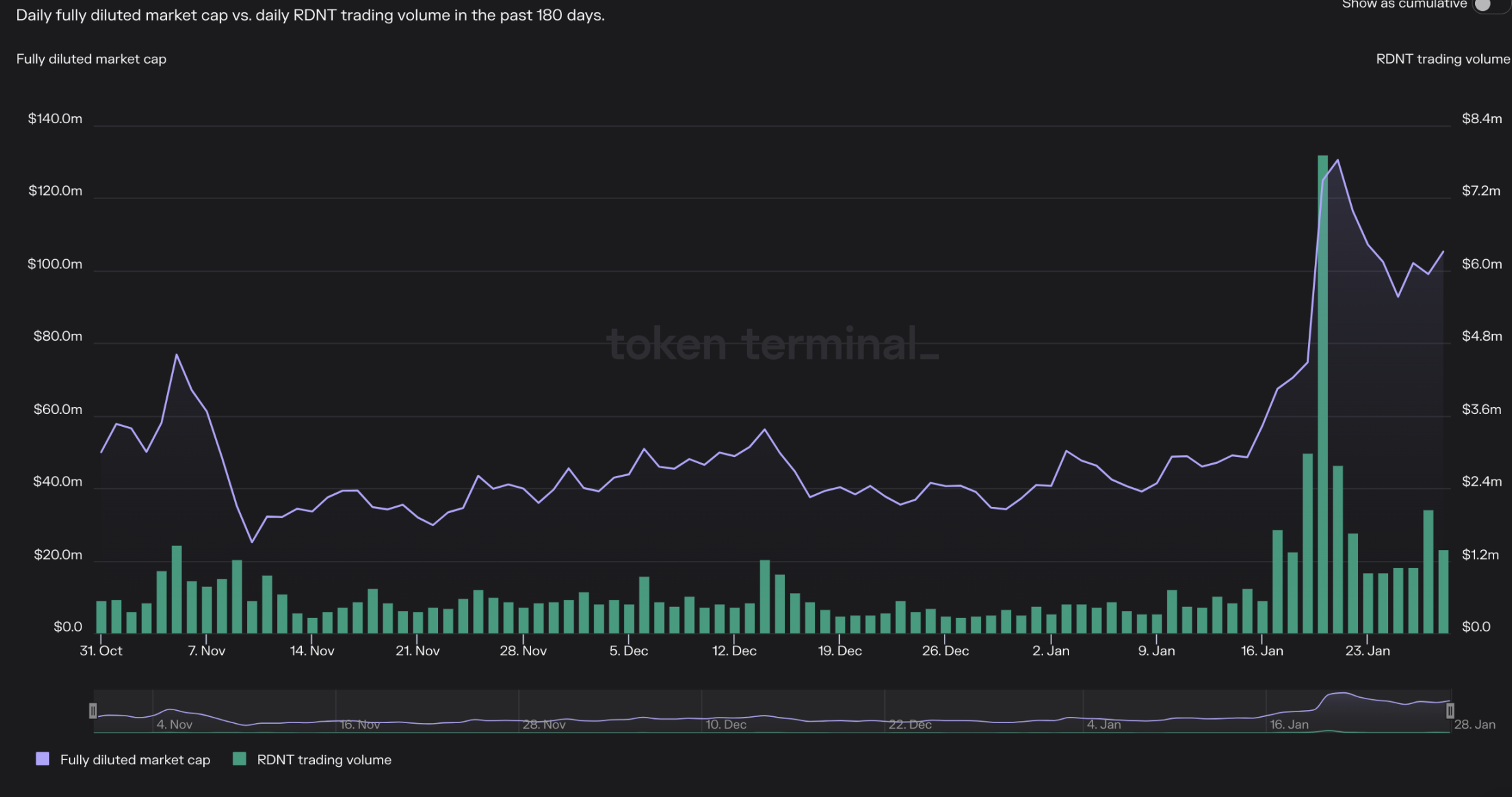This screenshot has height=797, width=1512.
Task: Click the 14. Nov x-axis label
Action: point(312,651)
